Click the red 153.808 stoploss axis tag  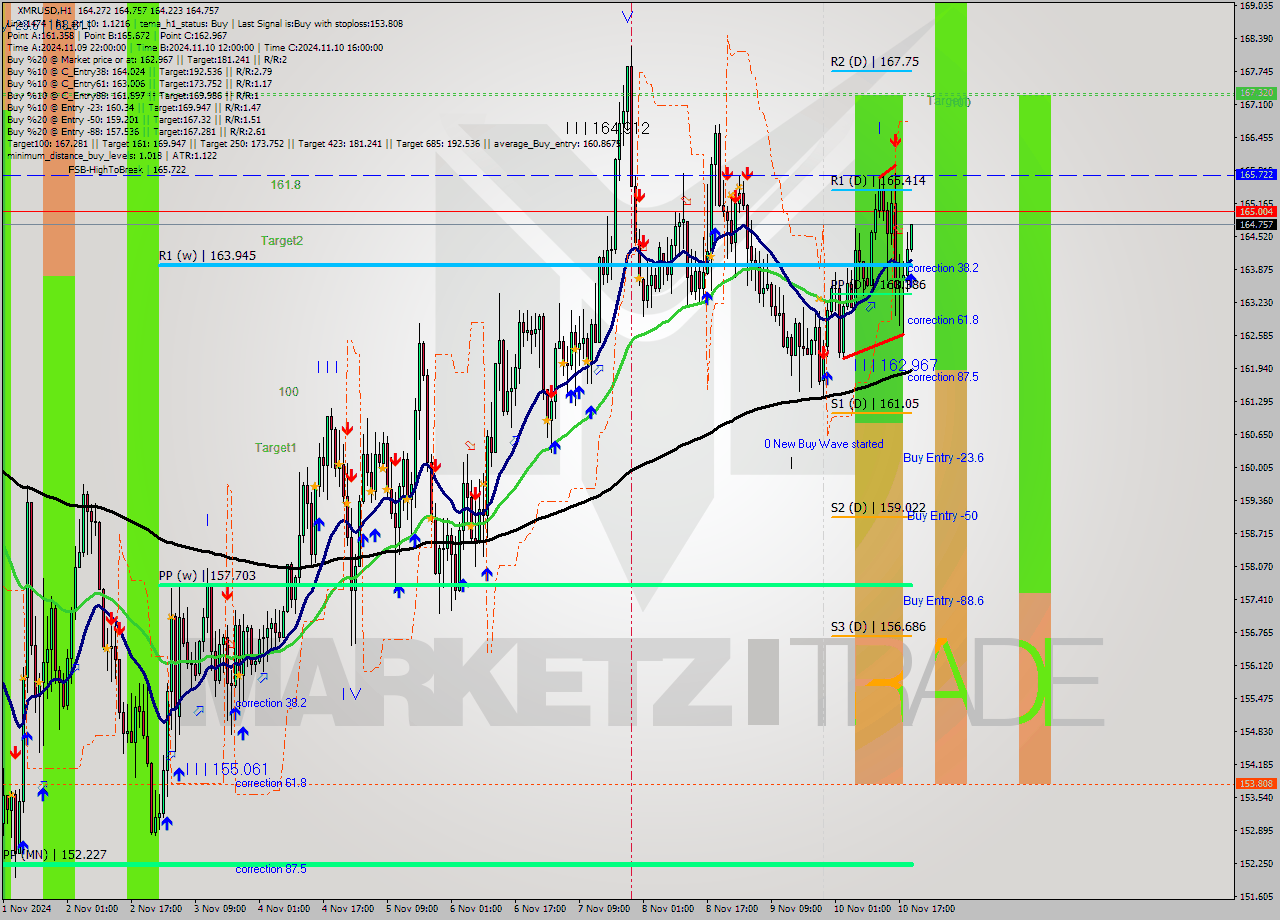coord(1256,784)
